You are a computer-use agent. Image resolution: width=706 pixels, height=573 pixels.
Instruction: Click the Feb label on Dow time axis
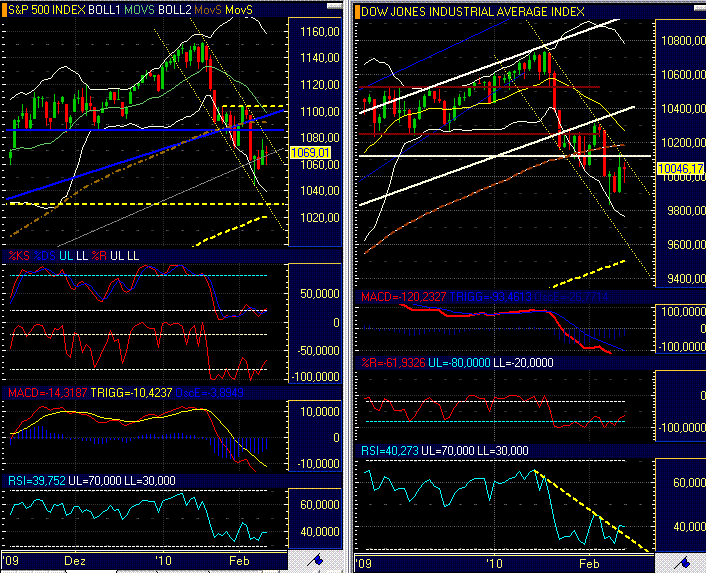click(x=589, y=563)
